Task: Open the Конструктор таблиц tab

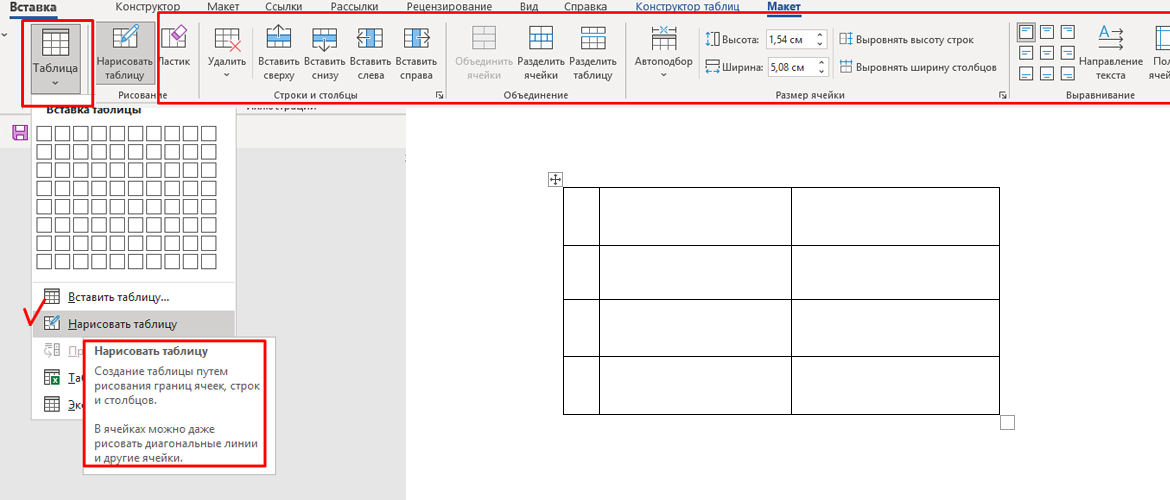Action: pyautogui.click(x=687, y=7)
